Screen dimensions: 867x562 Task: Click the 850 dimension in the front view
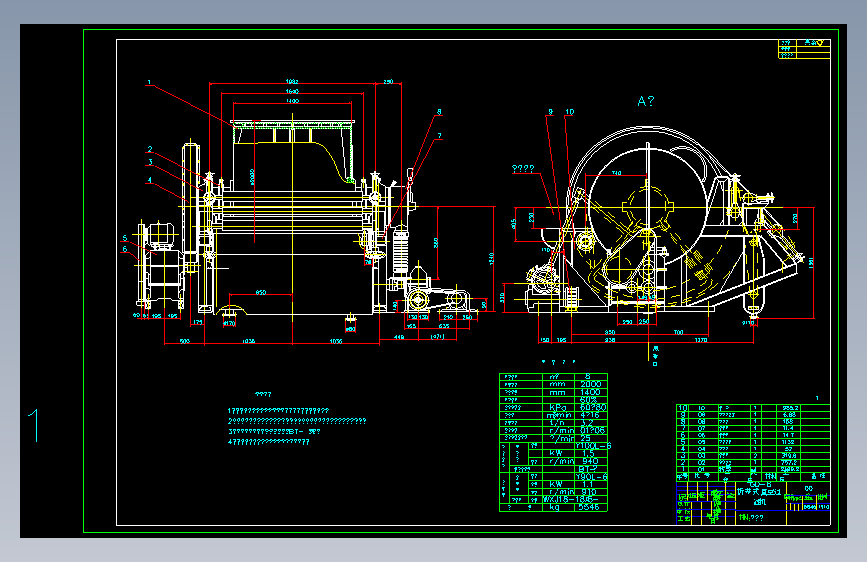[261, 293]
